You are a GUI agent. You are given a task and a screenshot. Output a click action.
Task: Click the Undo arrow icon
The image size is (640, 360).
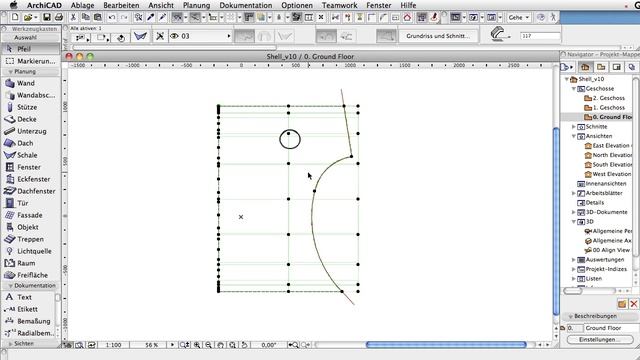111,17
